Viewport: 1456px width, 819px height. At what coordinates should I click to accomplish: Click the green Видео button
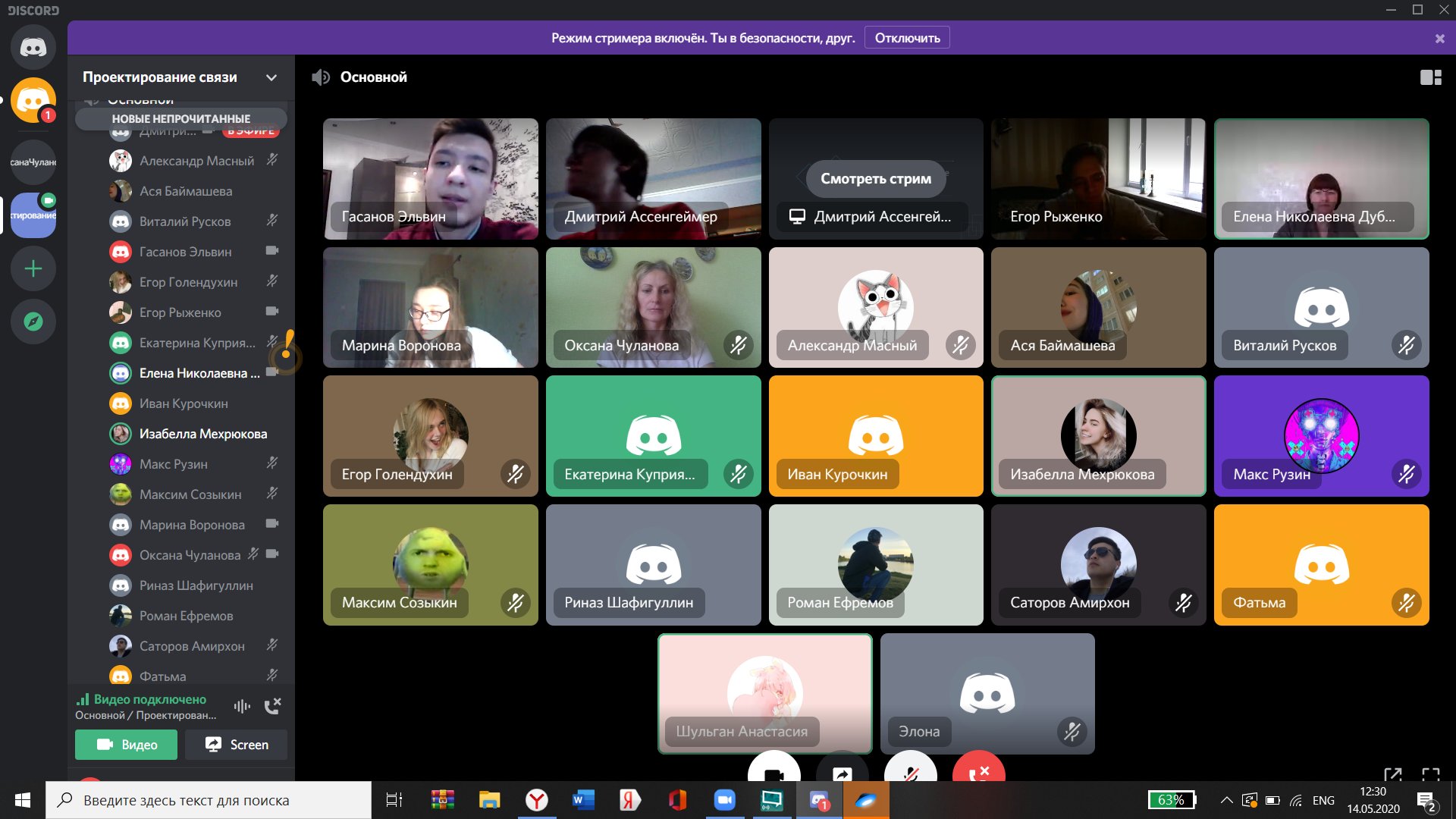(126, 745)
